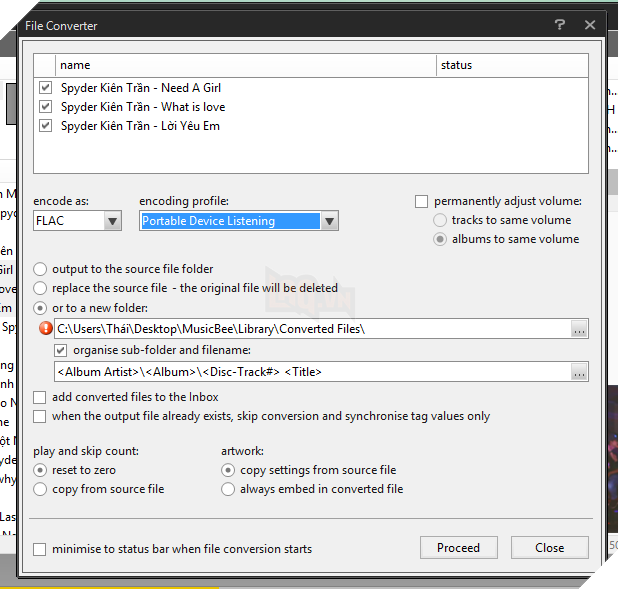This screenshot has height=589, width=619.
Task: Click the name column header
Action: tap(245, 65)
